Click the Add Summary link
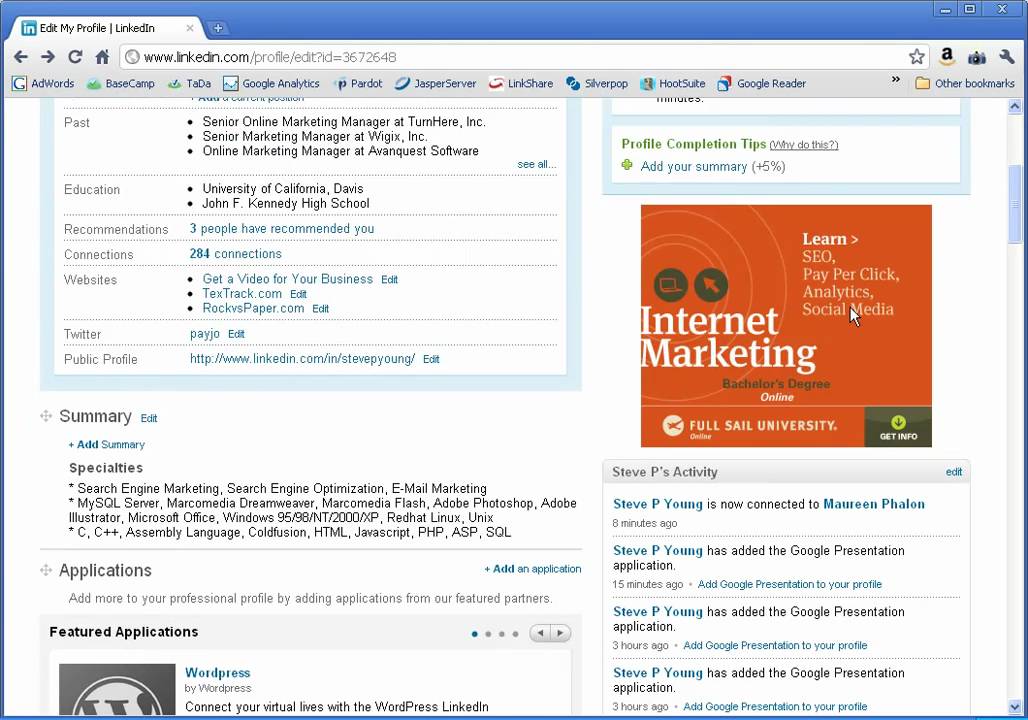Screen dimensions: 1028x720 tap(106, 445)
